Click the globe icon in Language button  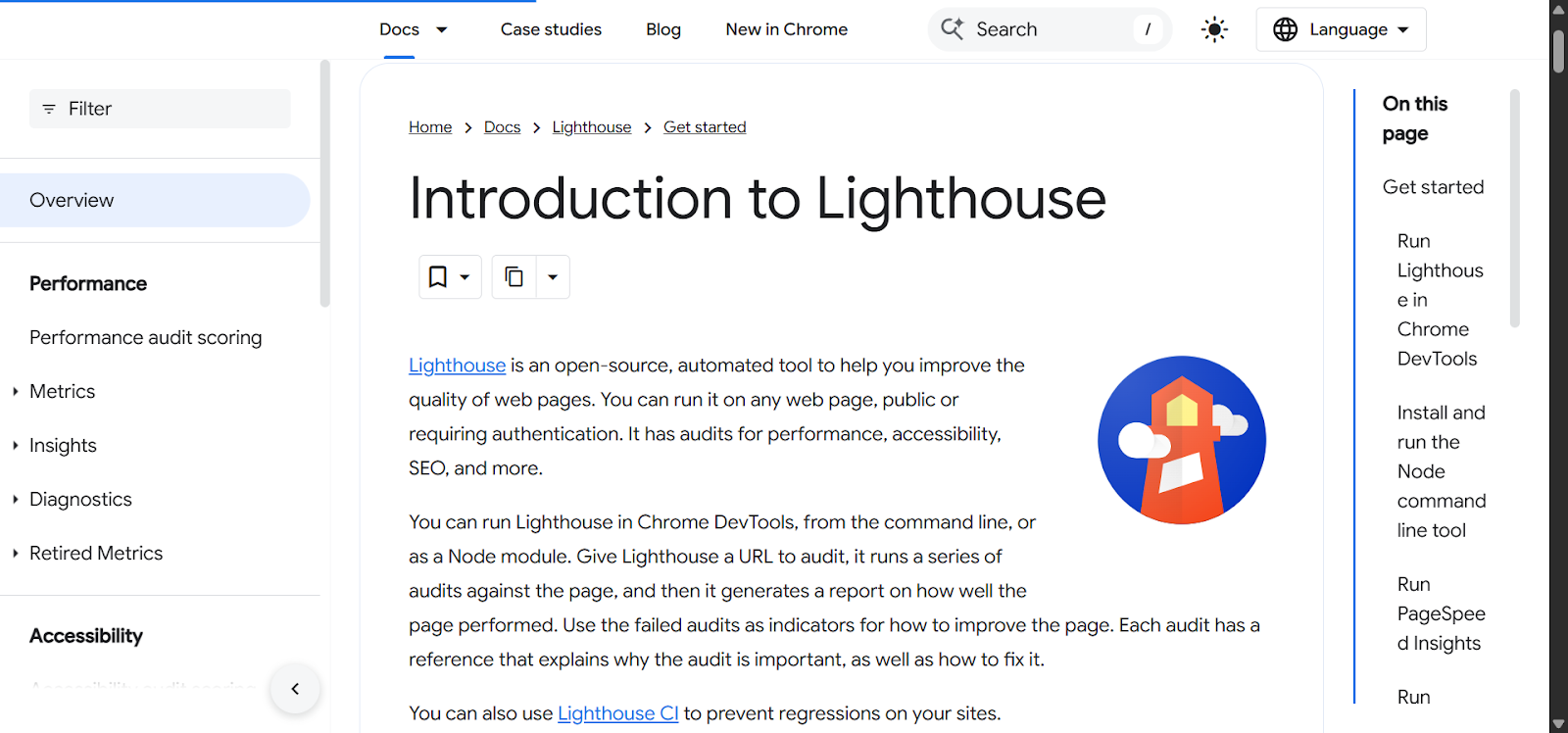(x=1285, y=29)
